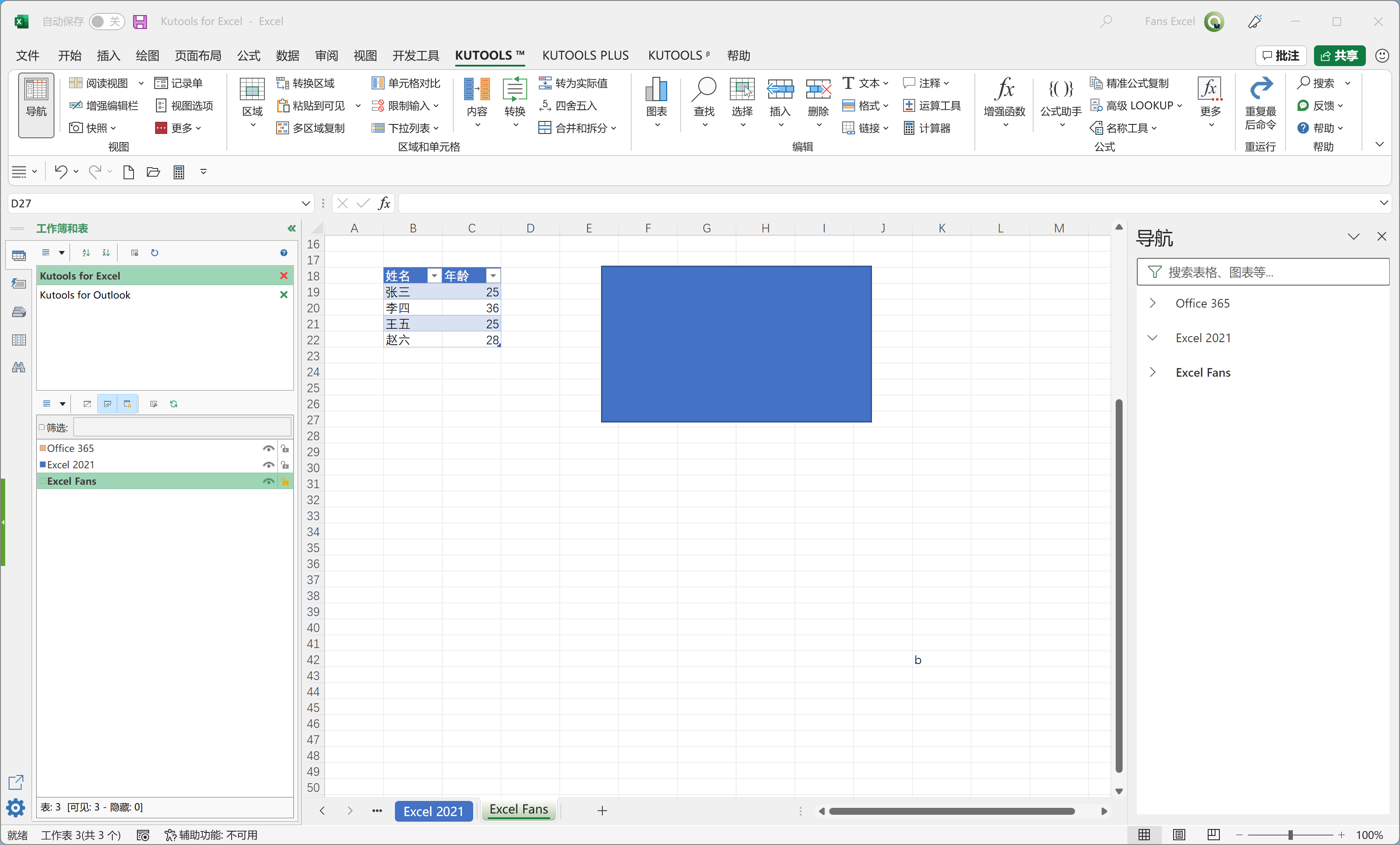Open the 下拉列表 dropdown menu
The height and width of the screenshot is (845, 1400).
pos(405,128)
